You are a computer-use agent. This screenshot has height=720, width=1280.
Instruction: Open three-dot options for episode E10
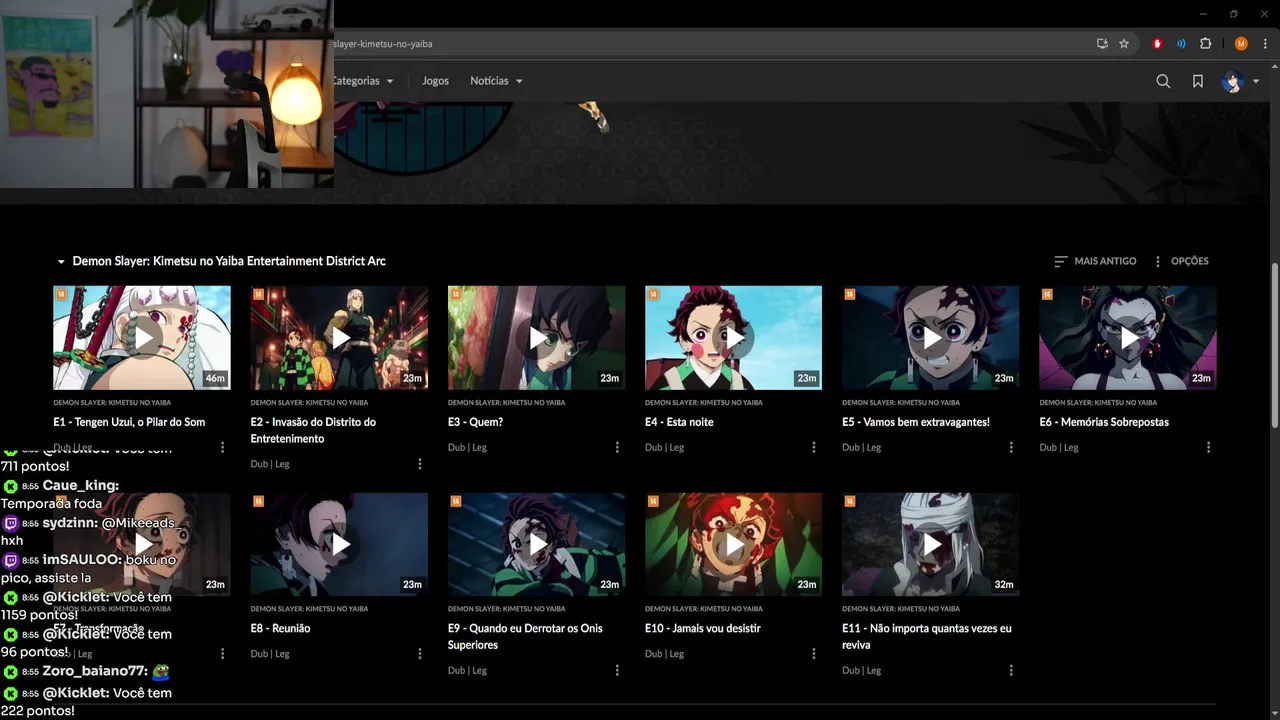[x=814, y=653]
